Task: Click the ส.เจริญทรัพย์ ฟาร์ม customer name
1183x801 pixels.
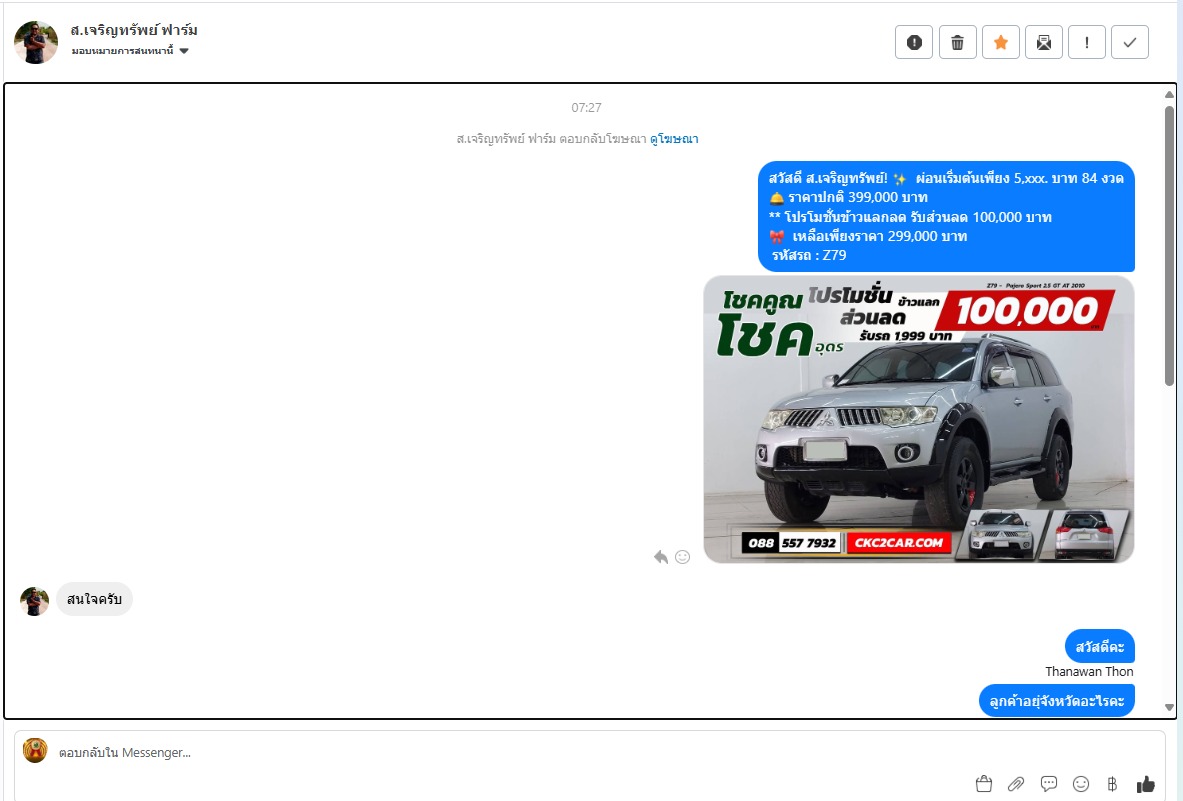Action: click(134, 30)
